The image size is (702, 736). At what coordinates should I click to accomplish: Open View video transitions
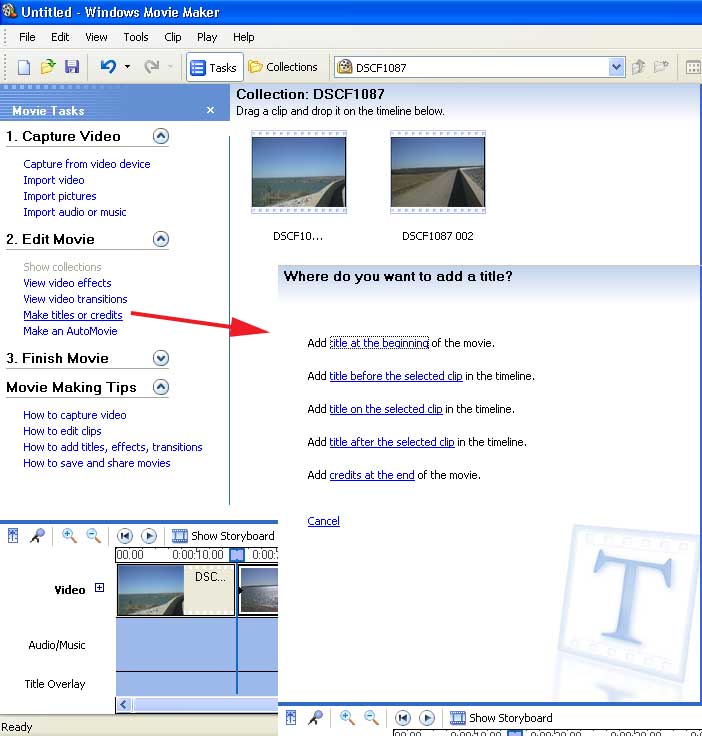tap(75, 299)
